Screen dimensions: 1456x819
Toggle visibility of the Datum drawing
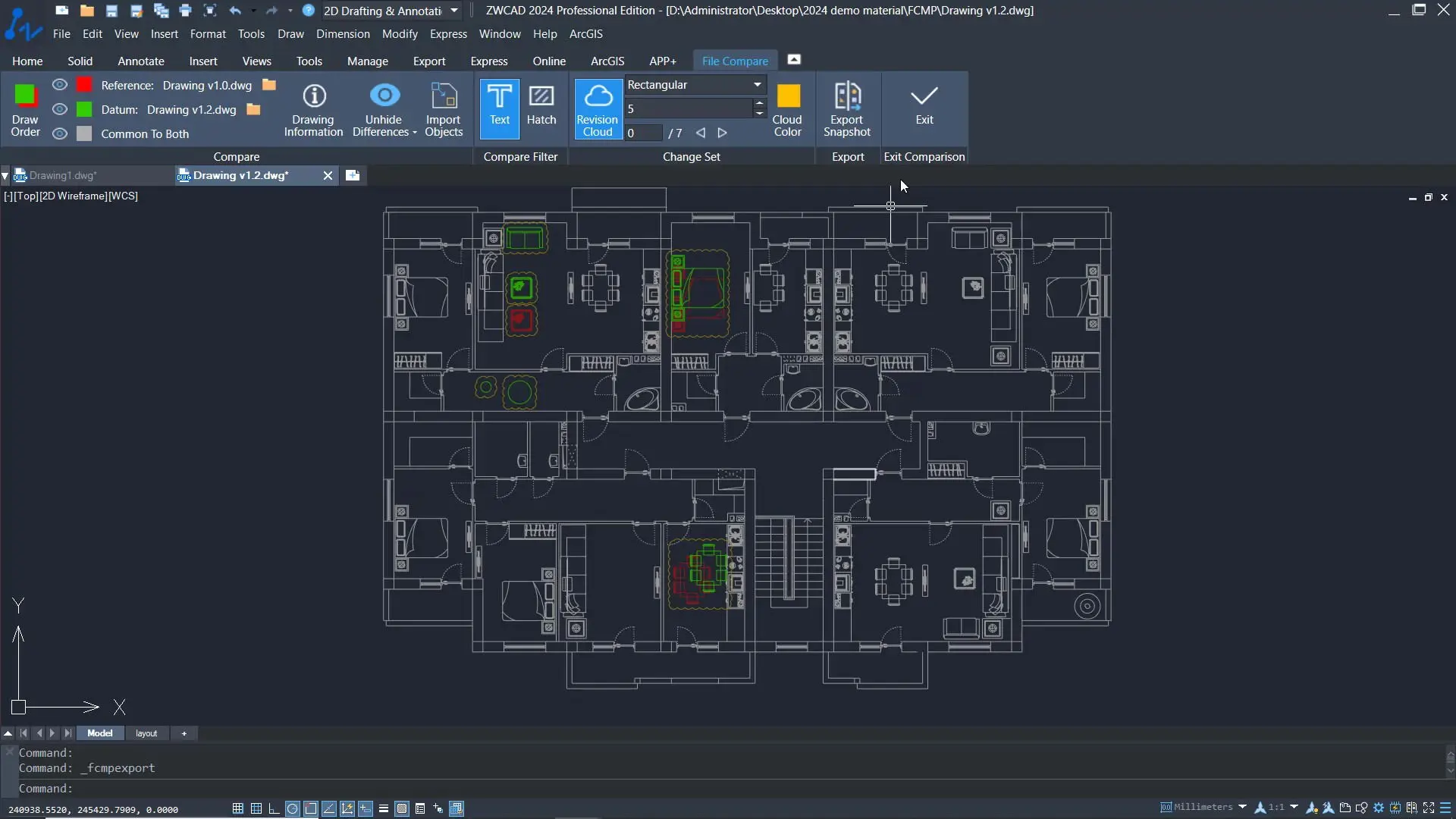pyautogui.click(x=60, y=109)
